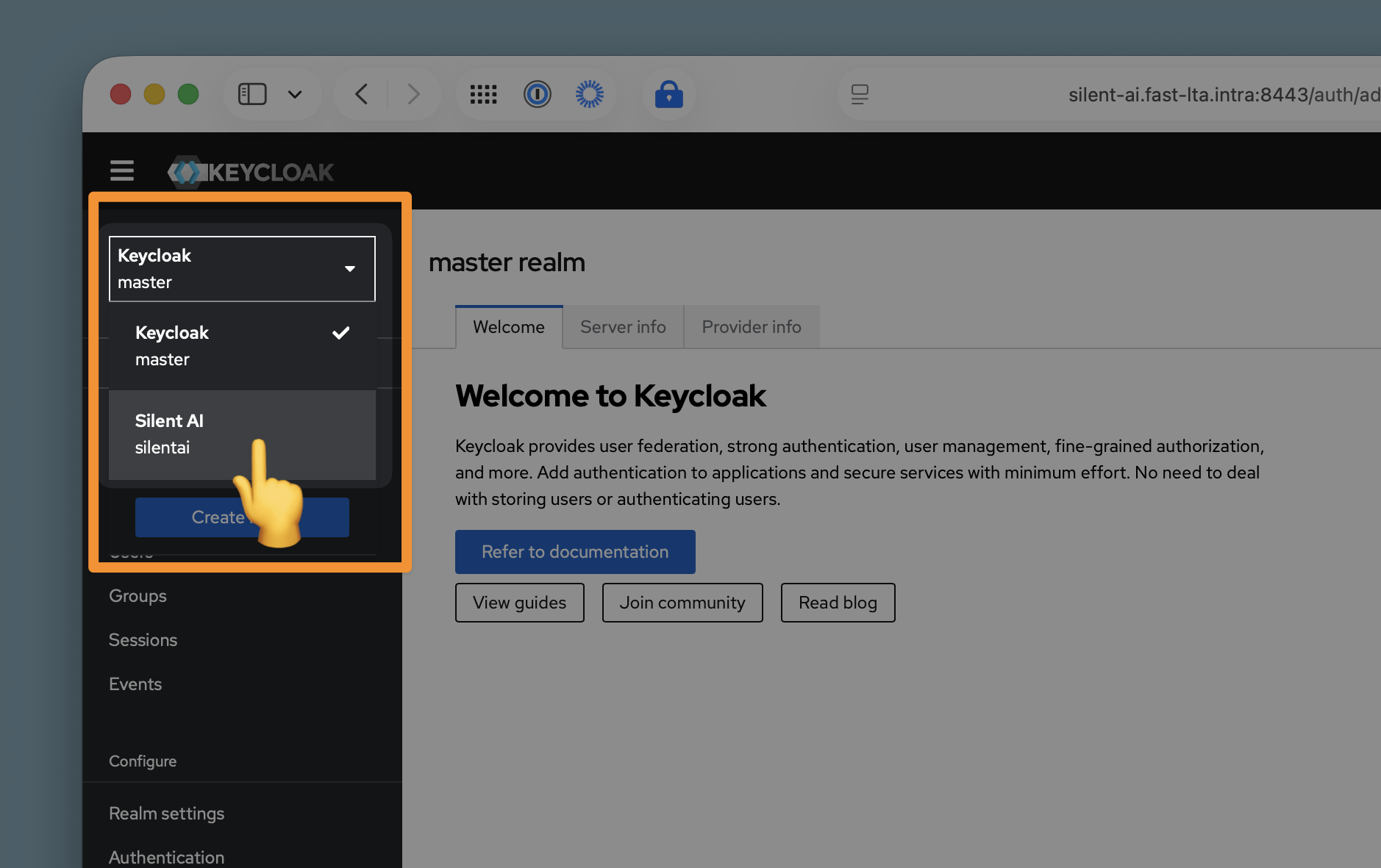Click the Create realm button
Screen dimensions: 1381x868
point(242,517)
